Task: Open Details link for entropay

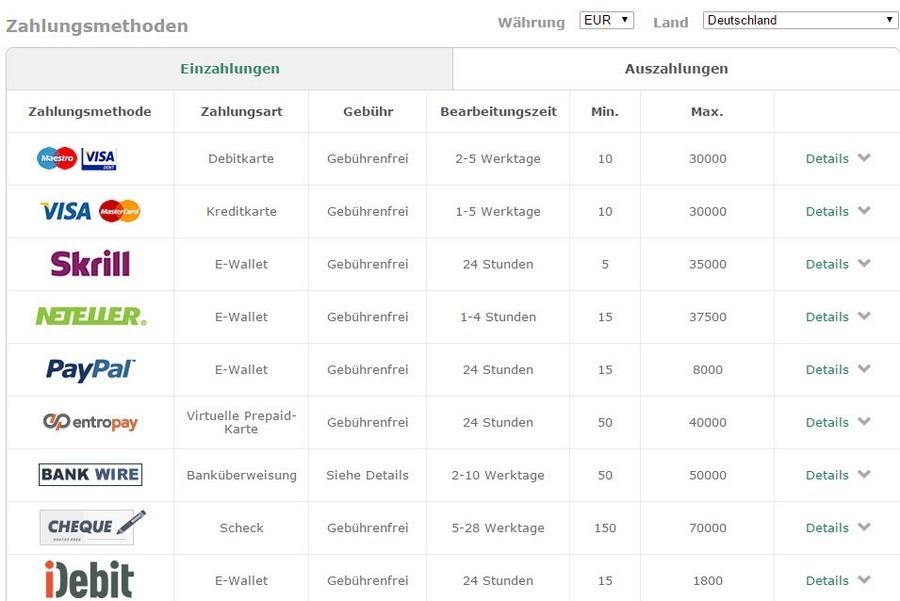Action: click(x=827, y=422)
